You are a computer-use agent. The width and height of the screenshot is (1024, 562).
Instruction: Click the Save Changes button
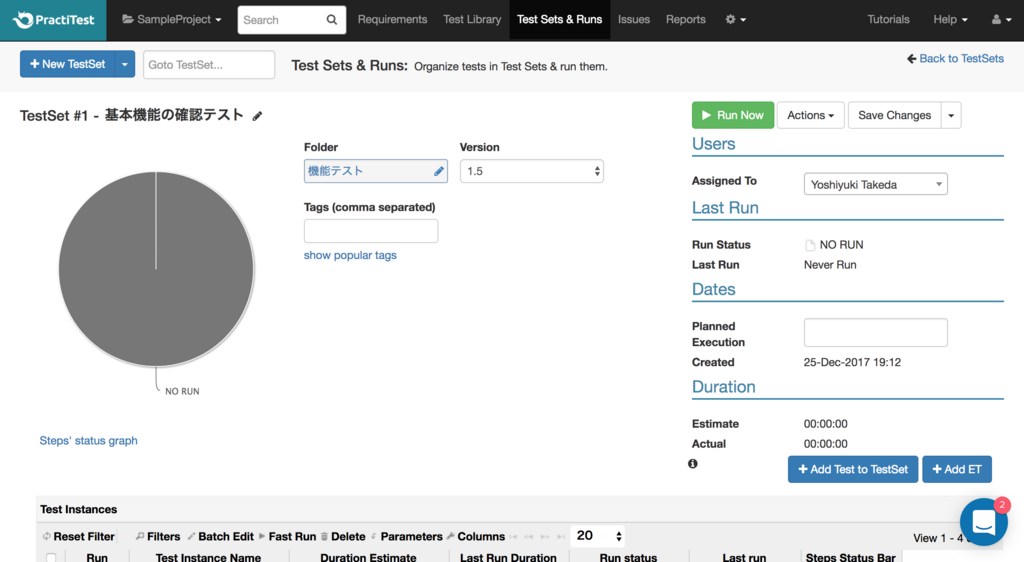(895, 115)
